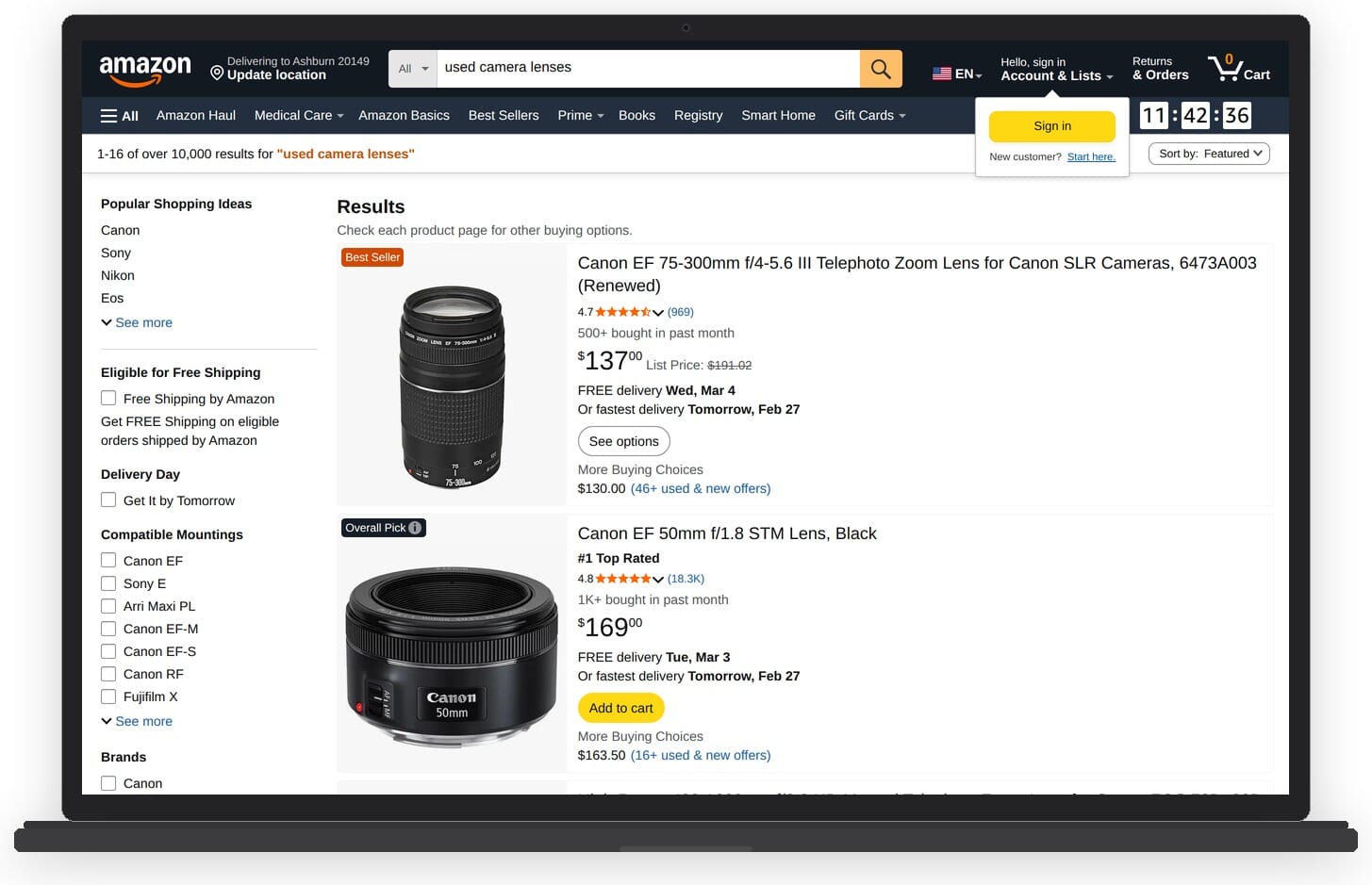Screen dimensions: 1372x885
Task: Click the Best Seller badge
Action: pos(372,256)
